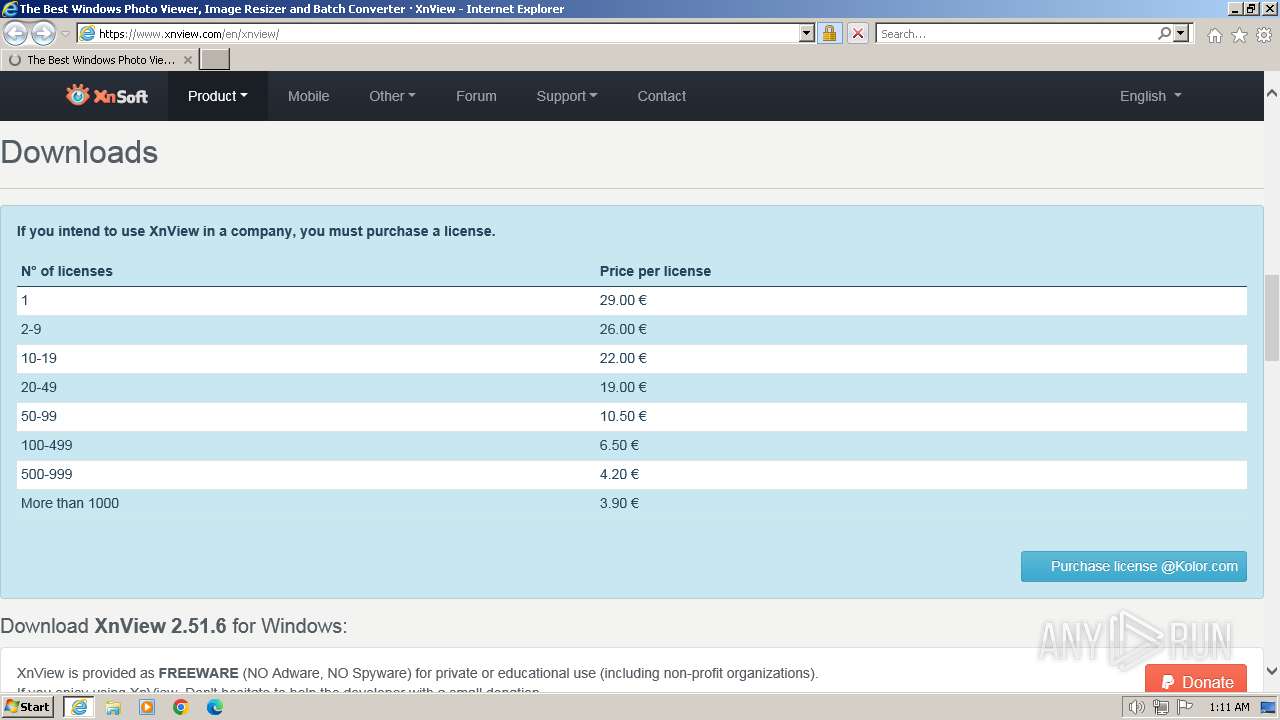This screenshot has height=720, width=1280.
Task: Click the Download XnView 2.51.6 heading
Action: coord(174,626)
